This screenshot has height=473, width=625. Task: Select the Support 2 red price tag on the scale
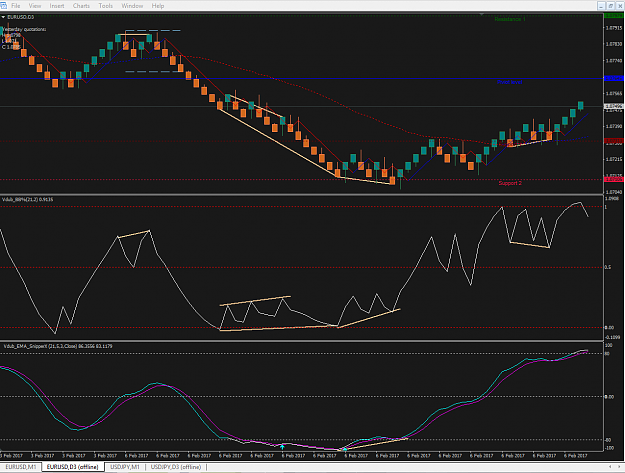(x=614, y=180)
